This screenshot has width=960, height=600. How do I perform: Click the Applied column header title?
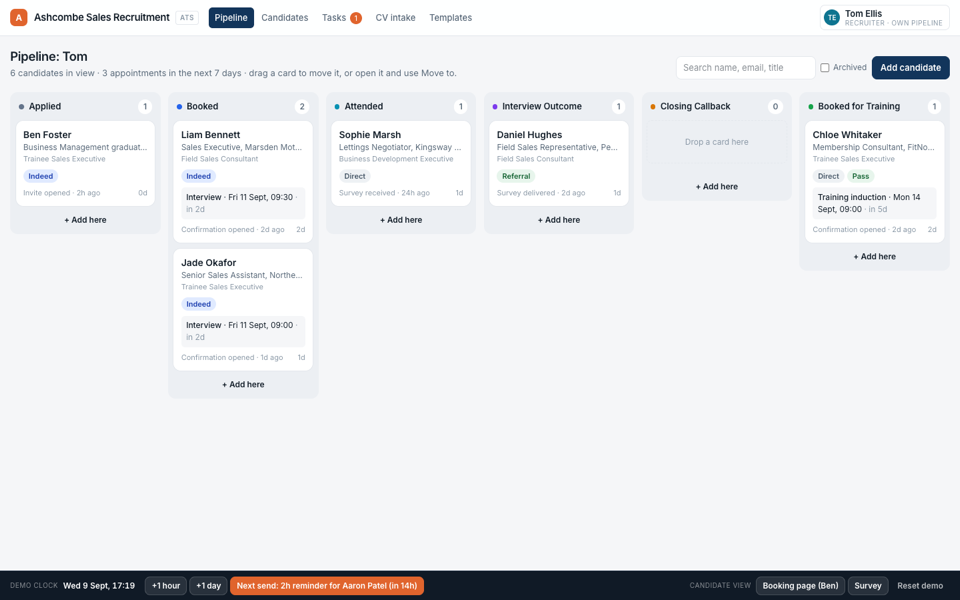45,107
